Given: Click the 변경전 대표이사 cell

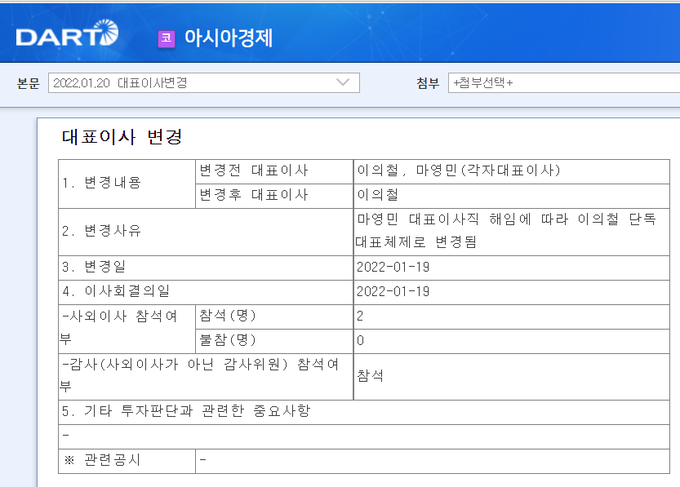Looking at the screenshot, I should coord(254,171).
